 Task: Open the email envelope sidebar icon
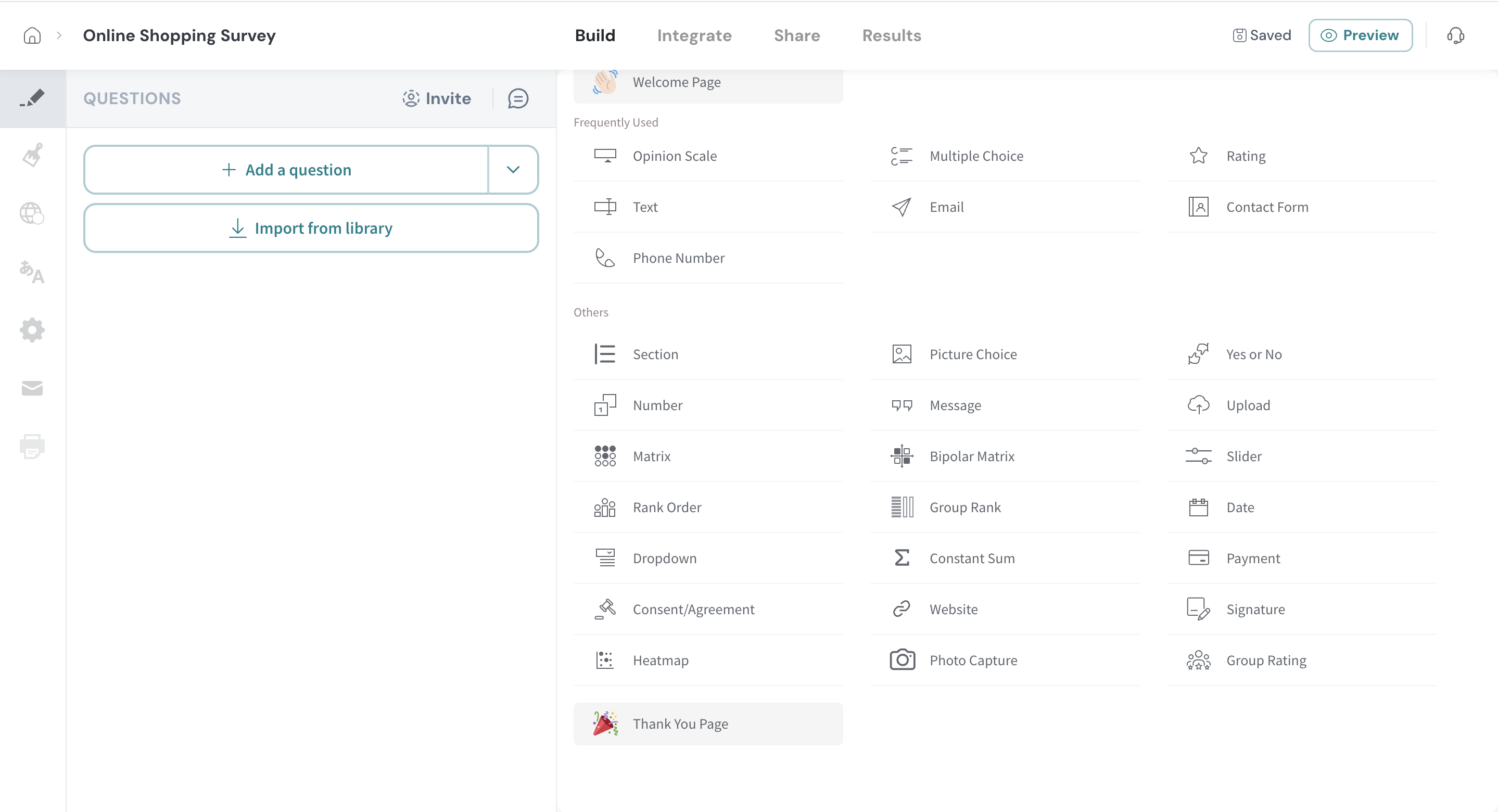[x=32, y=388]
